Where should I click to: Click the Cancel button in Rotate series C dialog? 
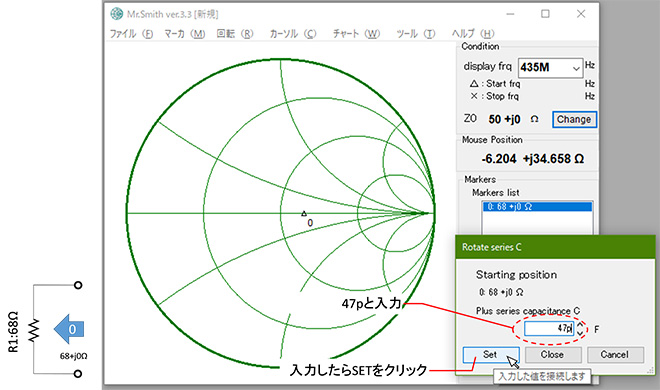click(615, 355)
